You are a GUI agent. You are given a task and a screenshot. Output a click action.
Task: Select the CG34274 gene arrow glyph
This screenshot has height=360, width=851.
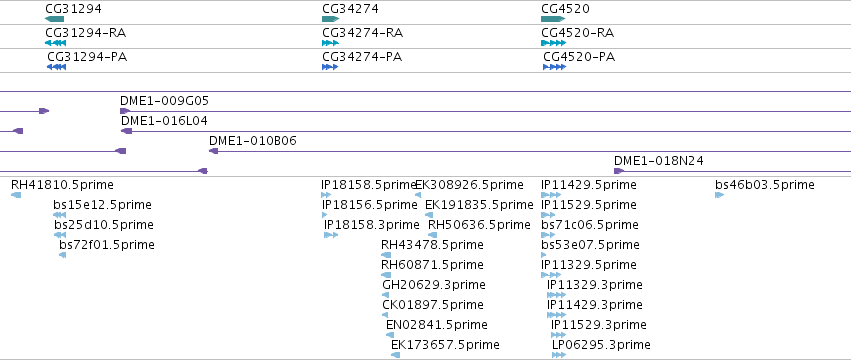(x=331, y=19)
